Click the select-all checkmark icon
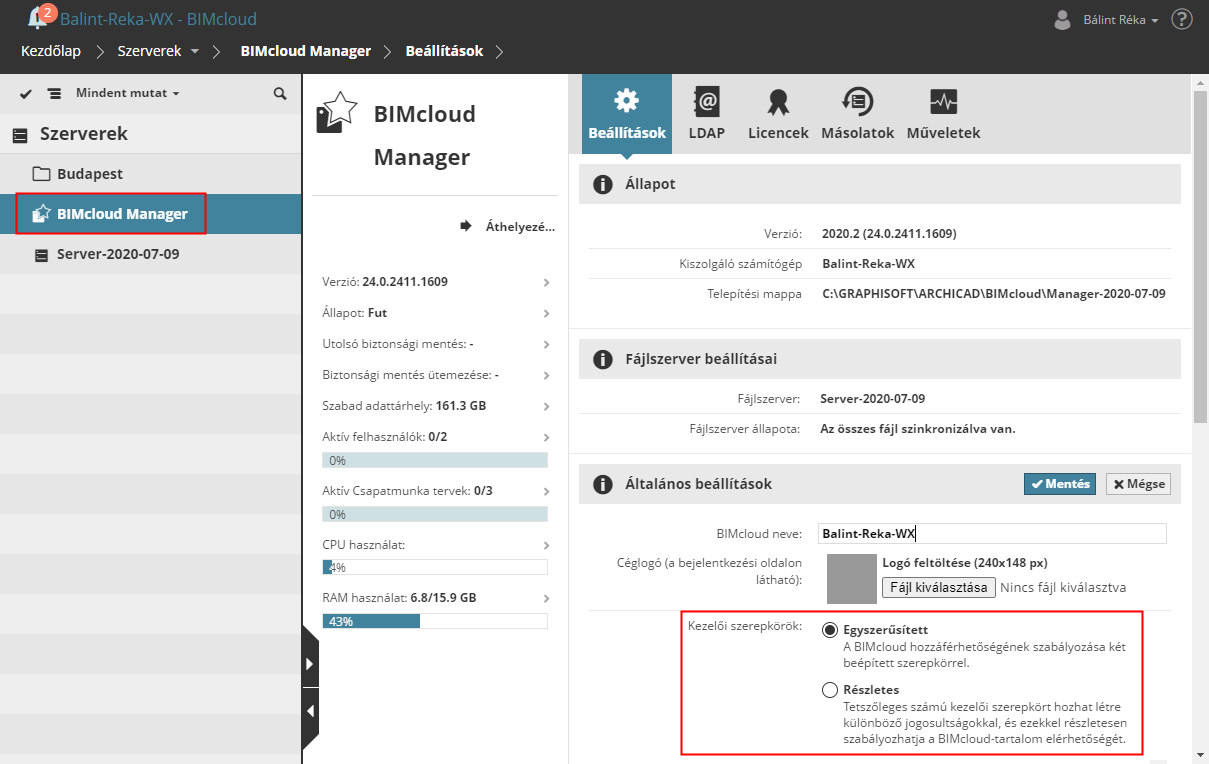1209x764 pixels. click(x=26, y=93)
